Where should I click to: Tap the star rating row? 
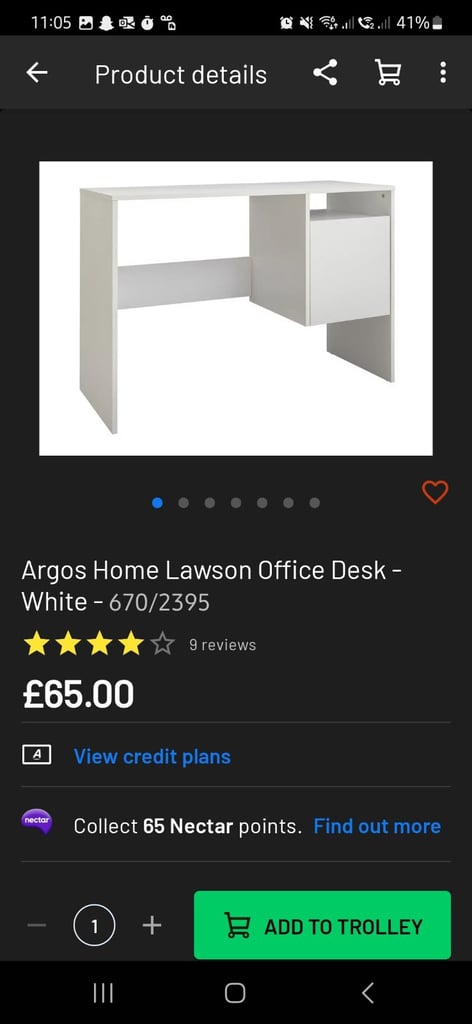pyautogui.click(x=99, y=644)
